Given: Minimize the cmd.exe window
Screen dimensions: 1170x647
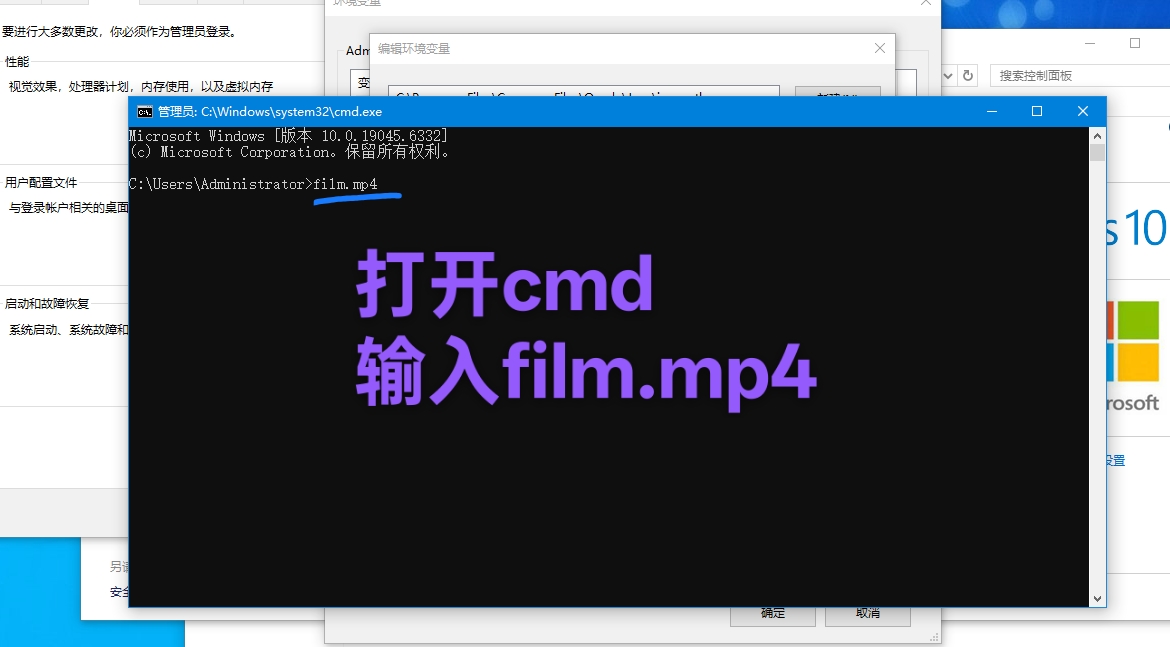Looking at the screenshot, I should point(992,111).
